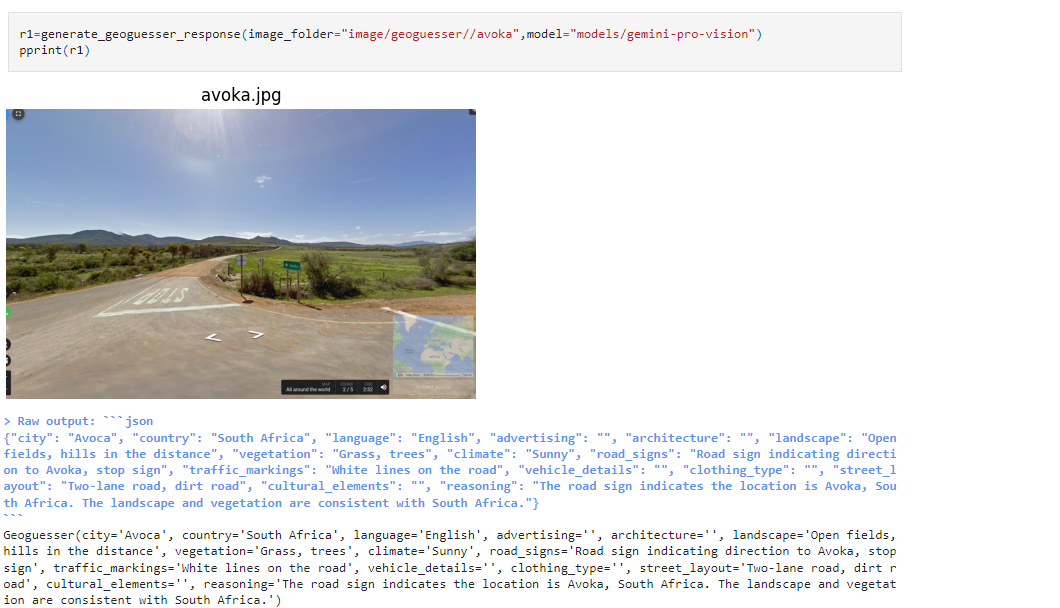This screenshot has width=1060, height=608.
Task: Open the world mini-map in the image corner
Action: (x=433, y=346)
